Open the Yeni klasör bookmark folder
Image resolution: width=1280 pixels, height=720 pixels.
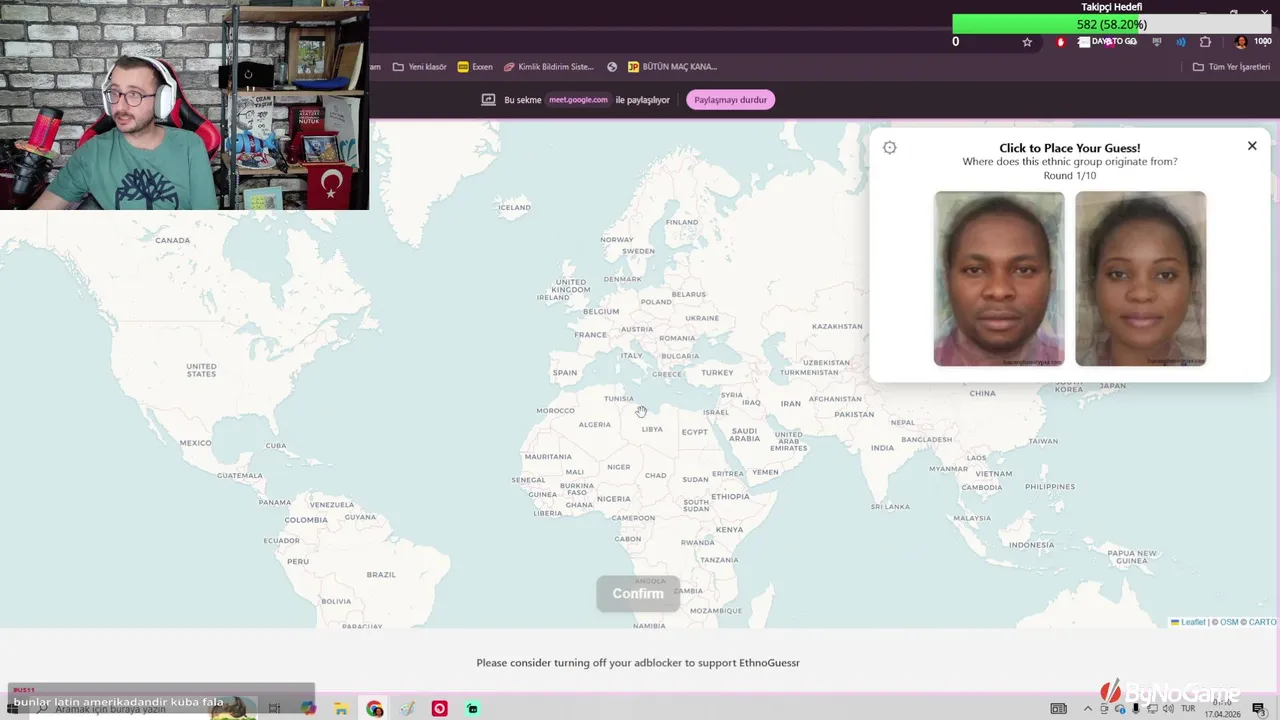click(420, 67)
